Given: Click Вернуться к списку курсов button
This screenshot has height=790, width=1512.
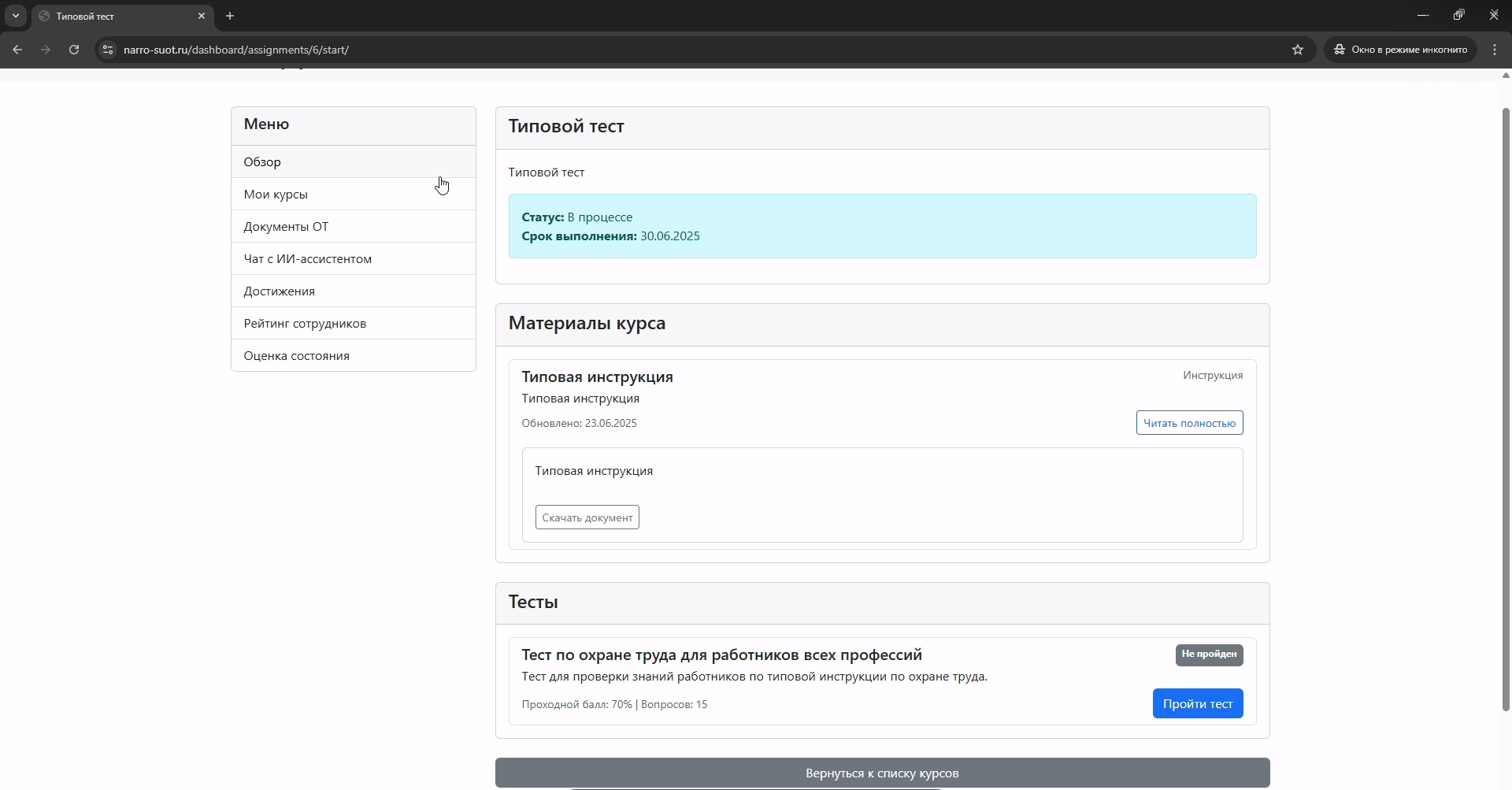Looking at the screenshot, I should (882, 773).
